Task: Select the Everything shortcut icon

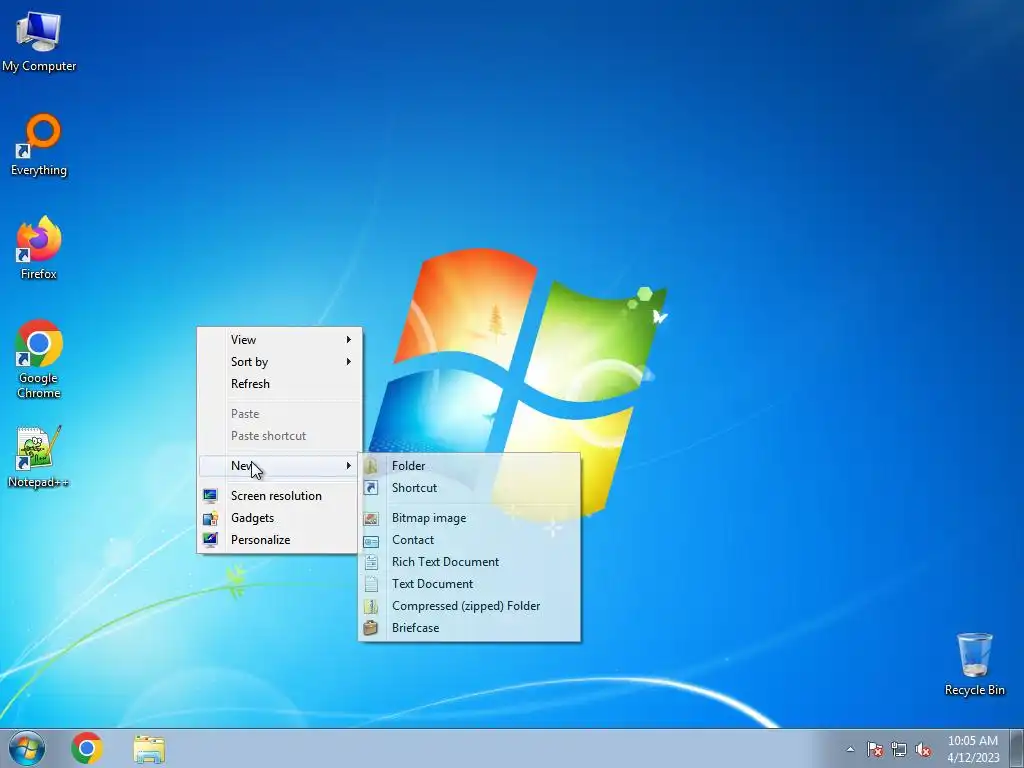Action: point(39,145)
